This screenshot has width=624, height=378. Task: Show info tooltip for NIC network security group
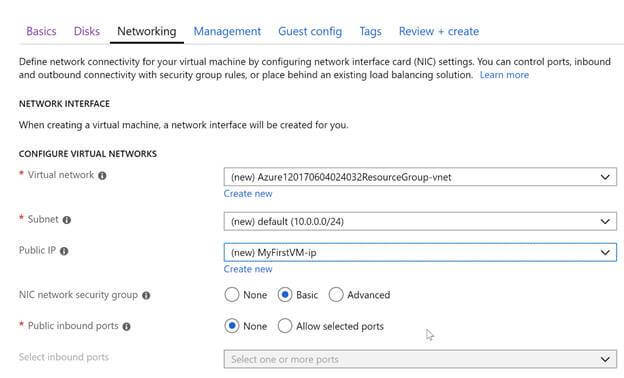(x=146, y=296)
